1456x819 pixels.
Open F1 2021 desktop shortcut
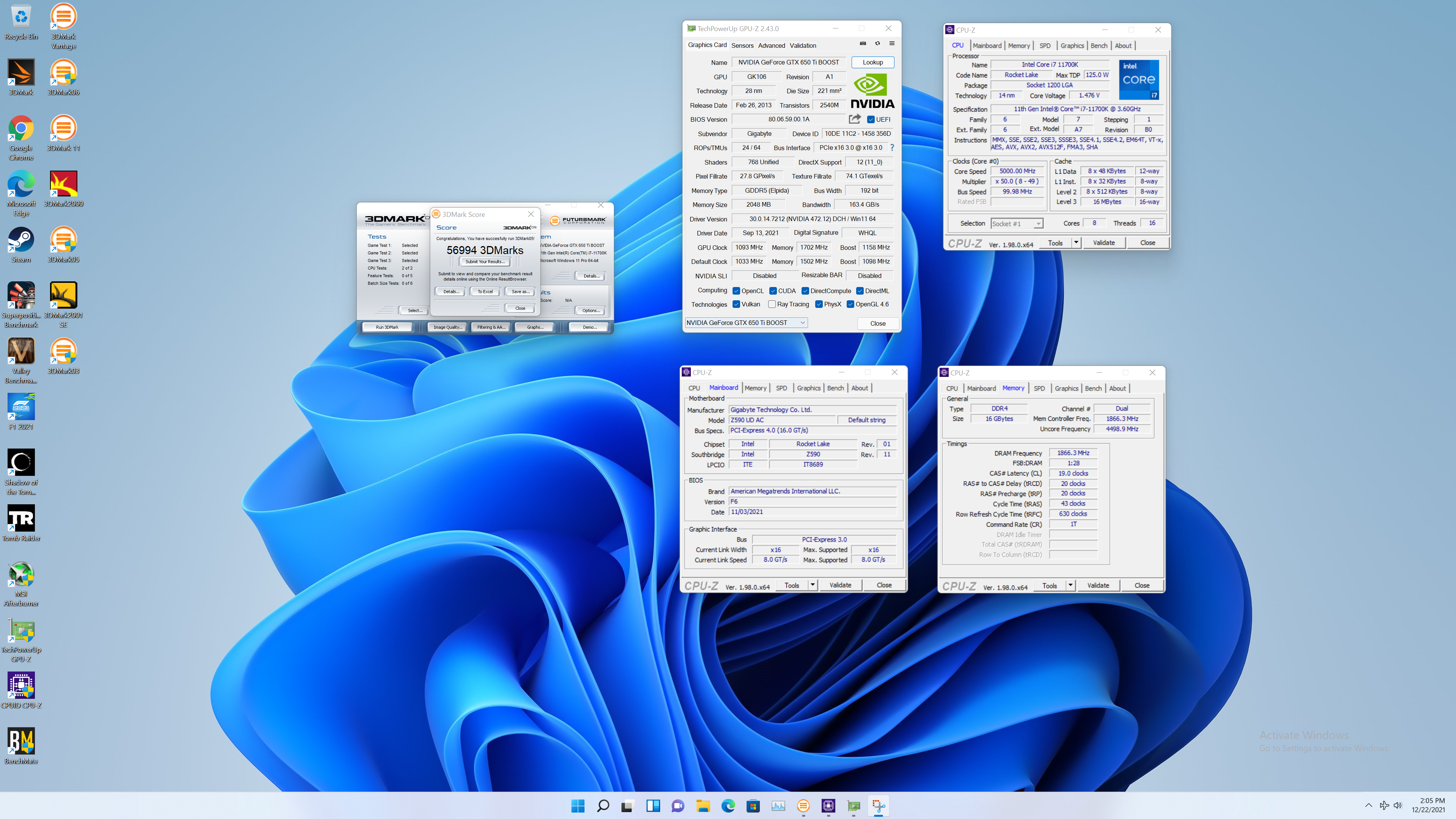click(21, 412)
